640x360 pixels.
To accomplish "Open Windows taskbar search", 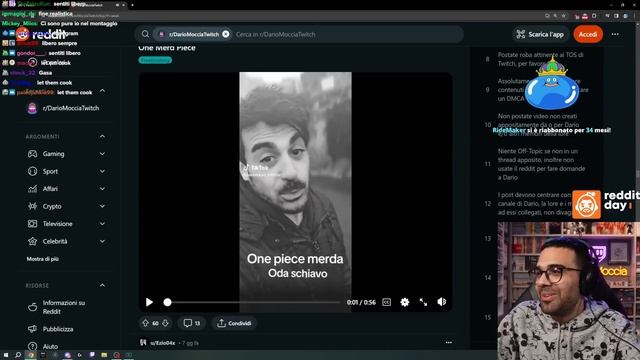I will 18,355.
